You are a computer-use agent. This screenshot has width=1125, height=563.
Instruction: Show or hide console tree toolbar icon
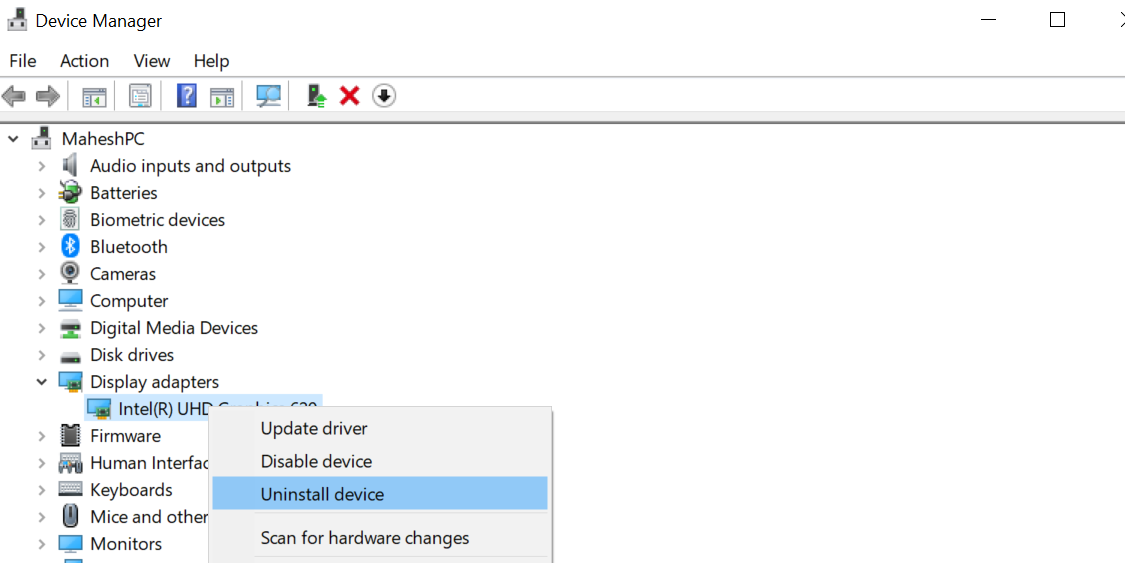point(94,96)
